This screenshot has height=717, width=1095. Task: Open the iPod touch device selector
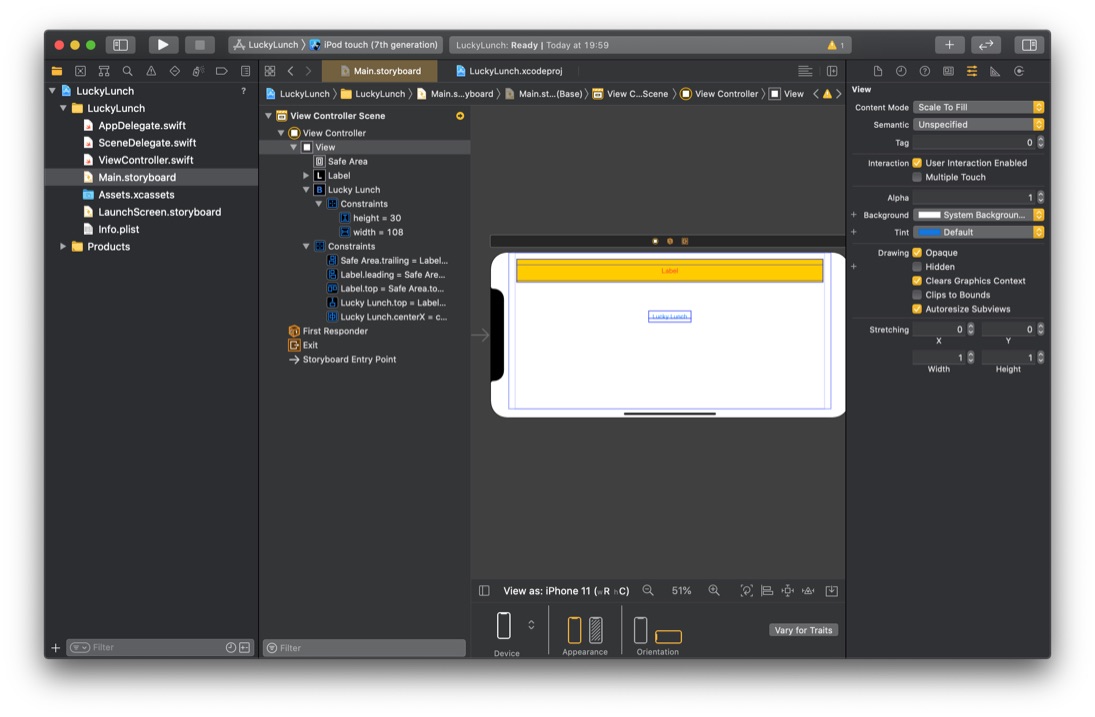coord(374,45)
